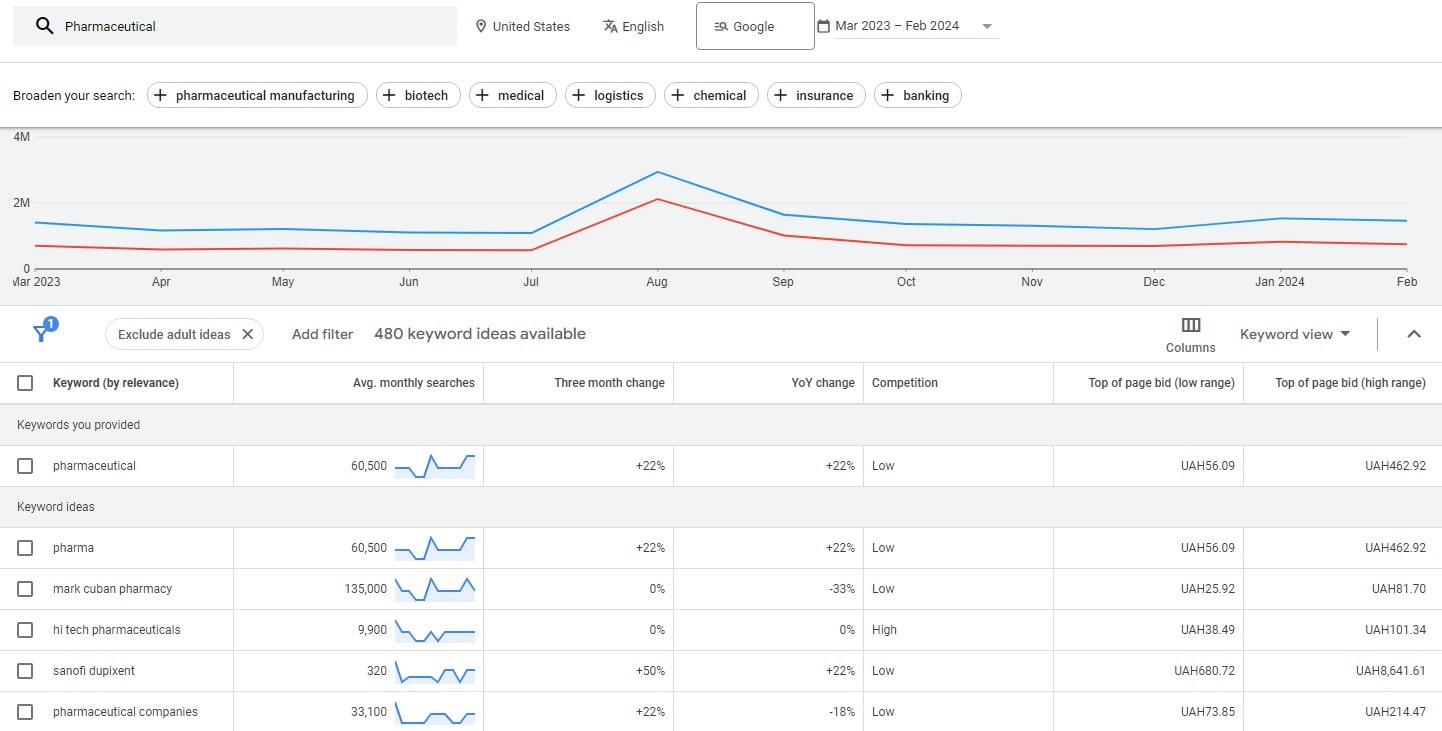This screenshot has height=731, width=1442.
Task: Open the Columns settings icon
Action: 1191,325
